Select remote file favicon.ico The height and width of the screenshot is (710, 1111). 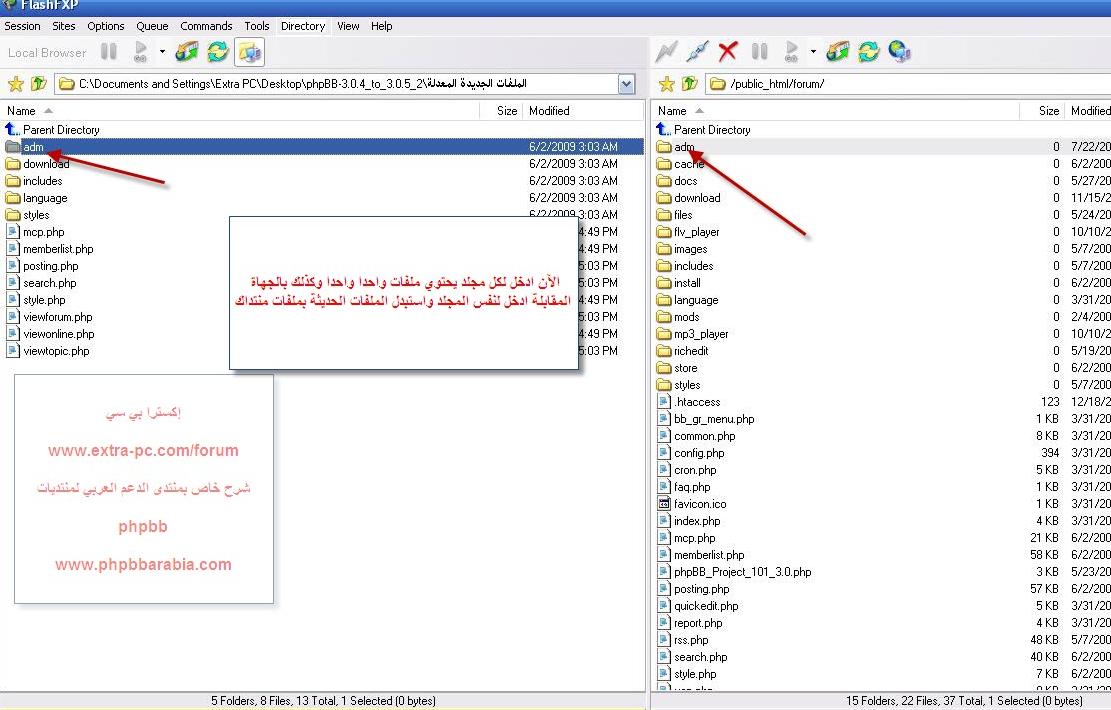click(692, 504)
